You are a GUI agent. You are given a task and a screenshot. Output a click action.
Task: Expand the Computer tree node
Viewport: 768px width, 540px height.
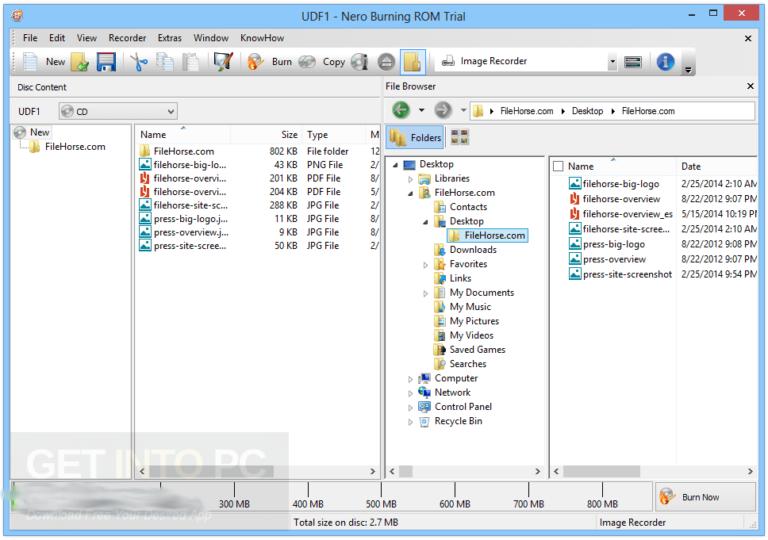410,379
